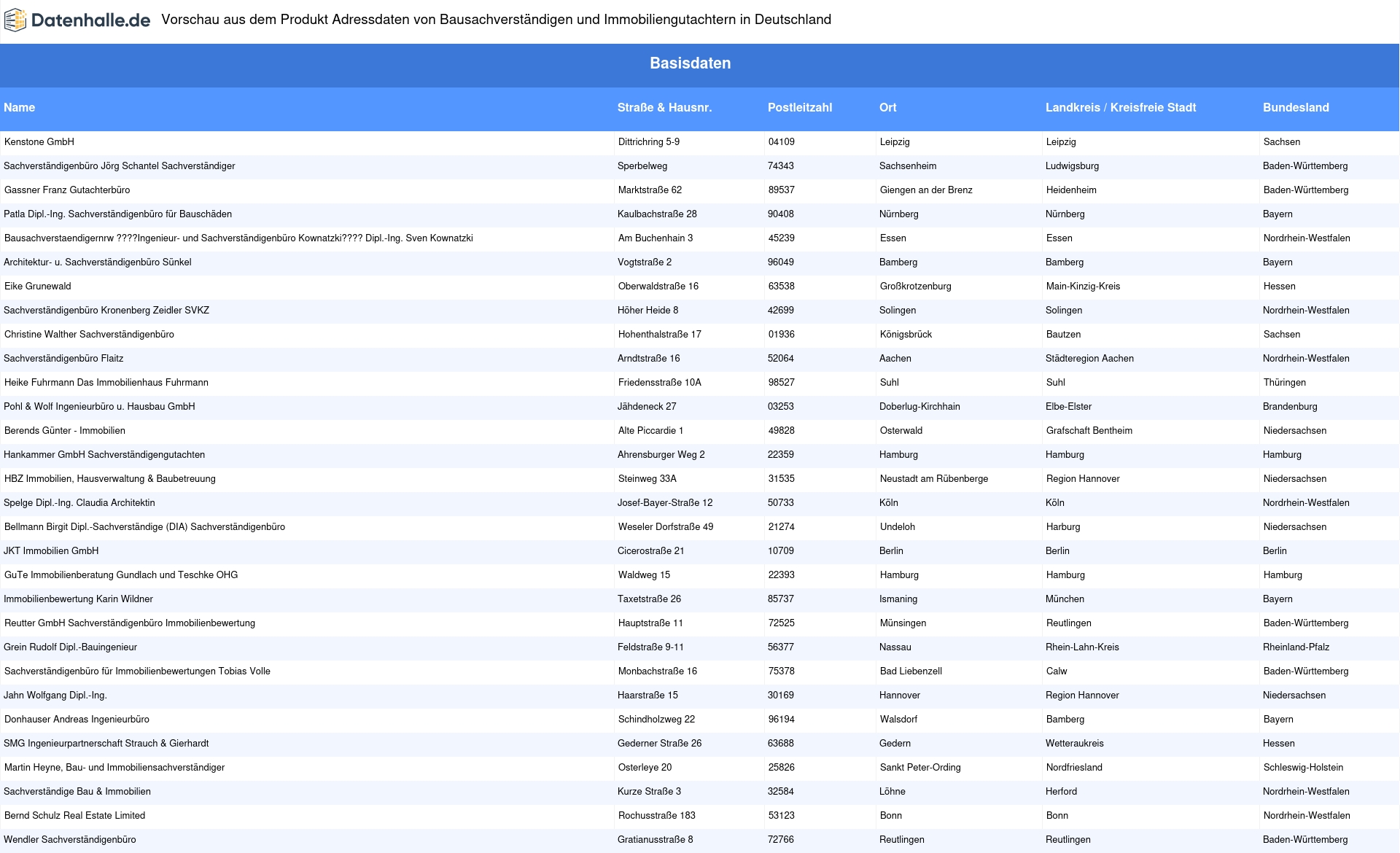This screenshot has width=1400, height=853.
Task: Select Christine Walther Sachverständigenbüro
Action: pos(89,334)
